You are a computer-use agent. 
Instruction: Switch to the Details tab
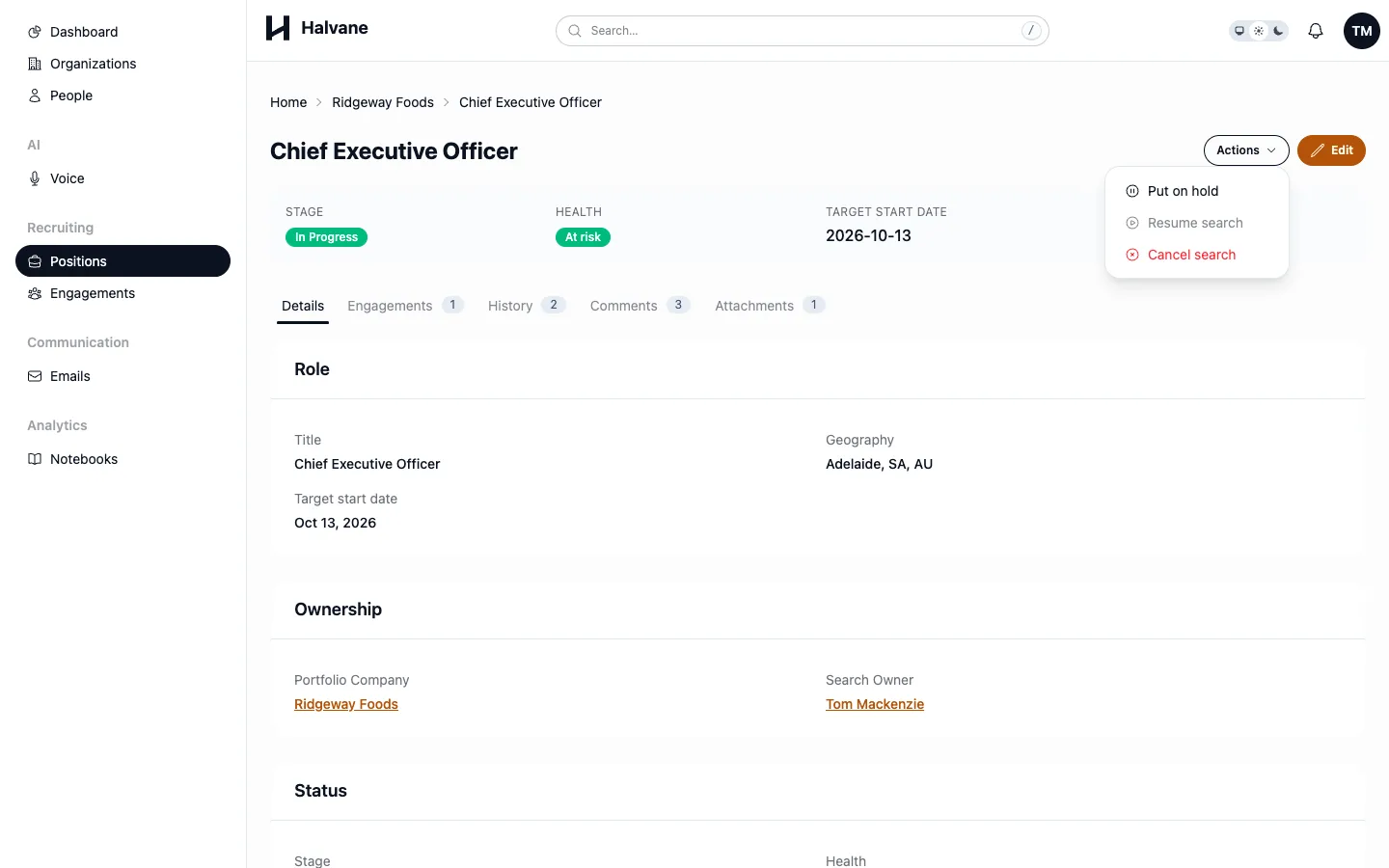[x=303, y=306]
